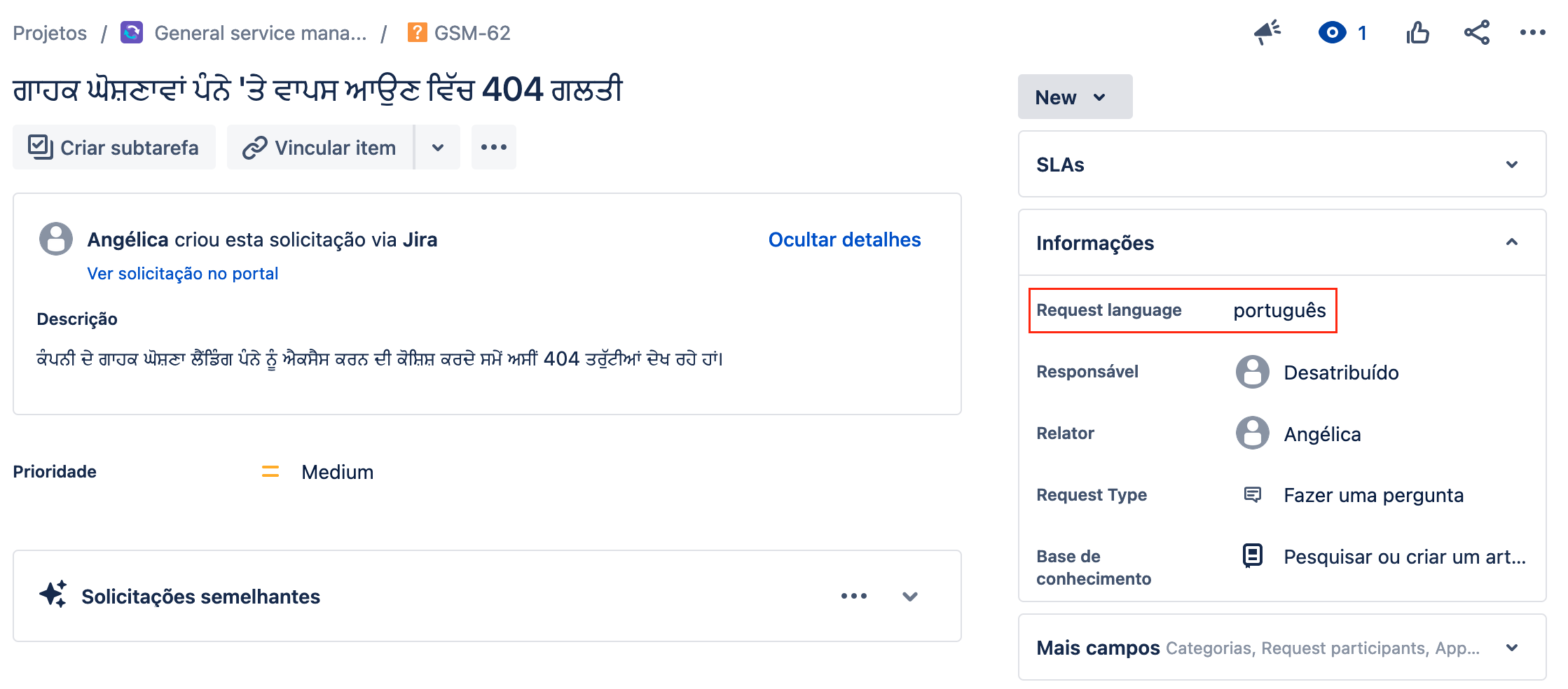Go to Projetos breadcrumb
Screen dimensions: 1568x689
50,33
